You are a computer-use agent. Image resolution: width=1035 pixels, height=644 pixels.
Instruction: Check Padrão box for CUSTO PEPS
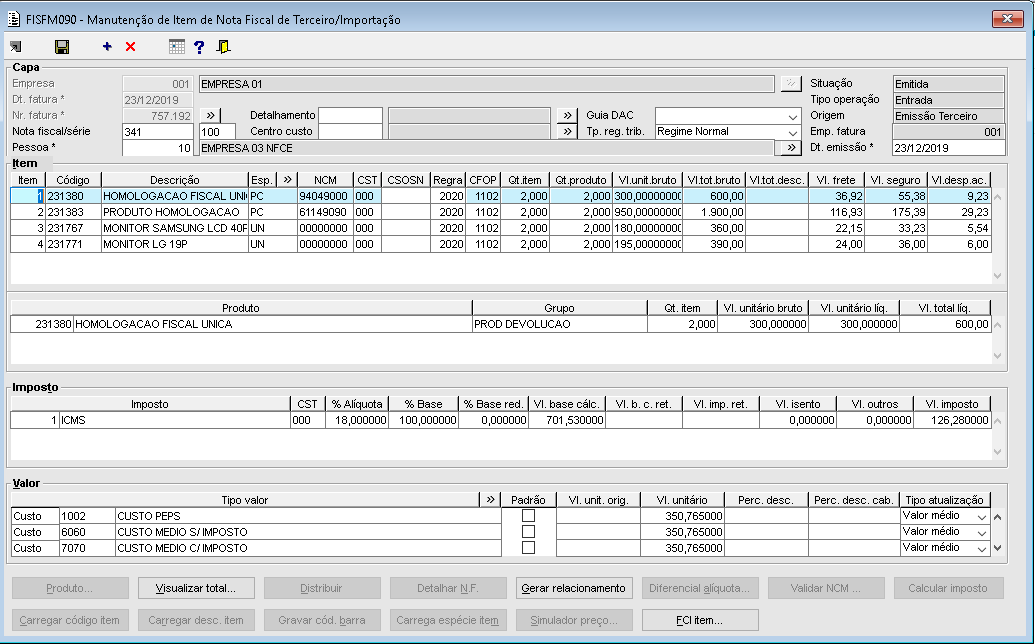coord(528,516)
